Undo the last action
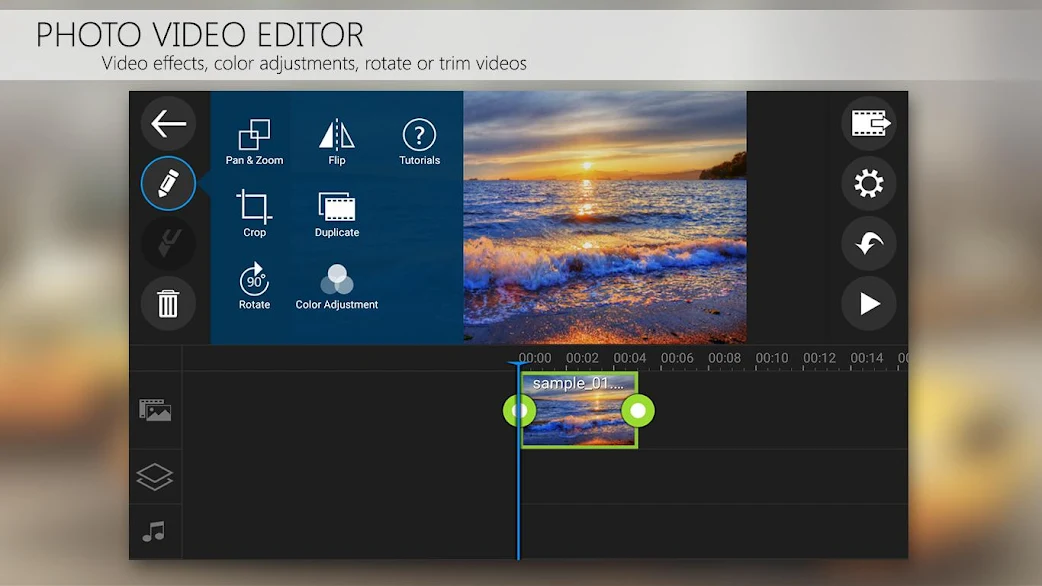The height and width of the screenshot is (586, 1042). click(x=869, y=243)
